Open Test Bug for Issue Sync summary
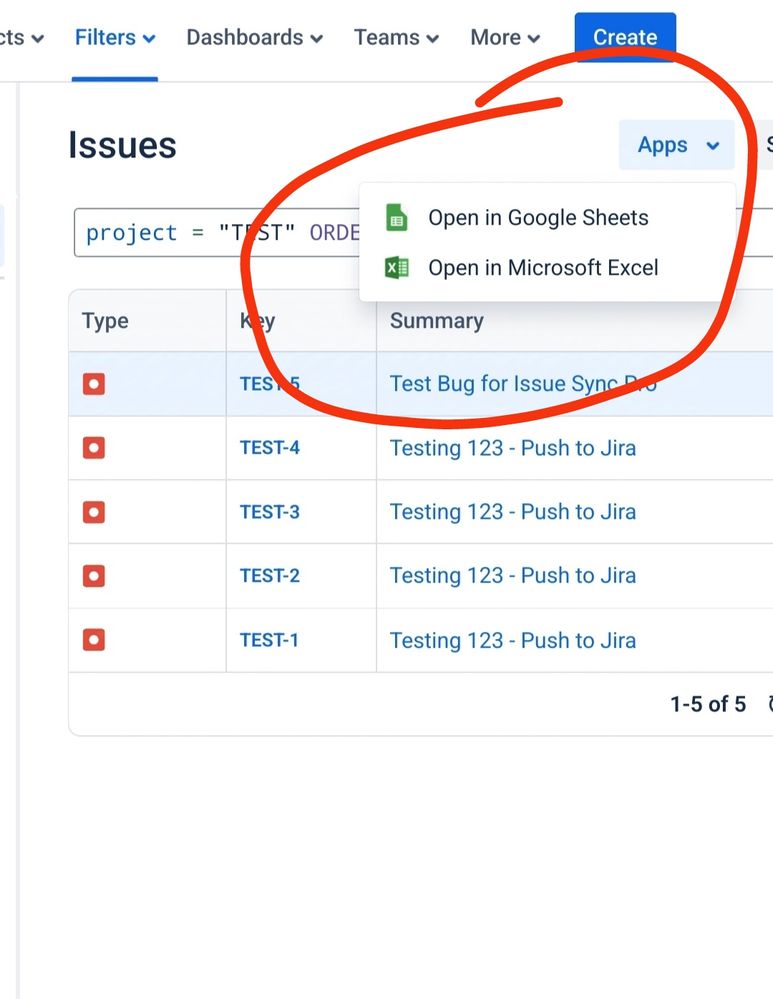This screenshot has height=999, width=773. point(523,384)
